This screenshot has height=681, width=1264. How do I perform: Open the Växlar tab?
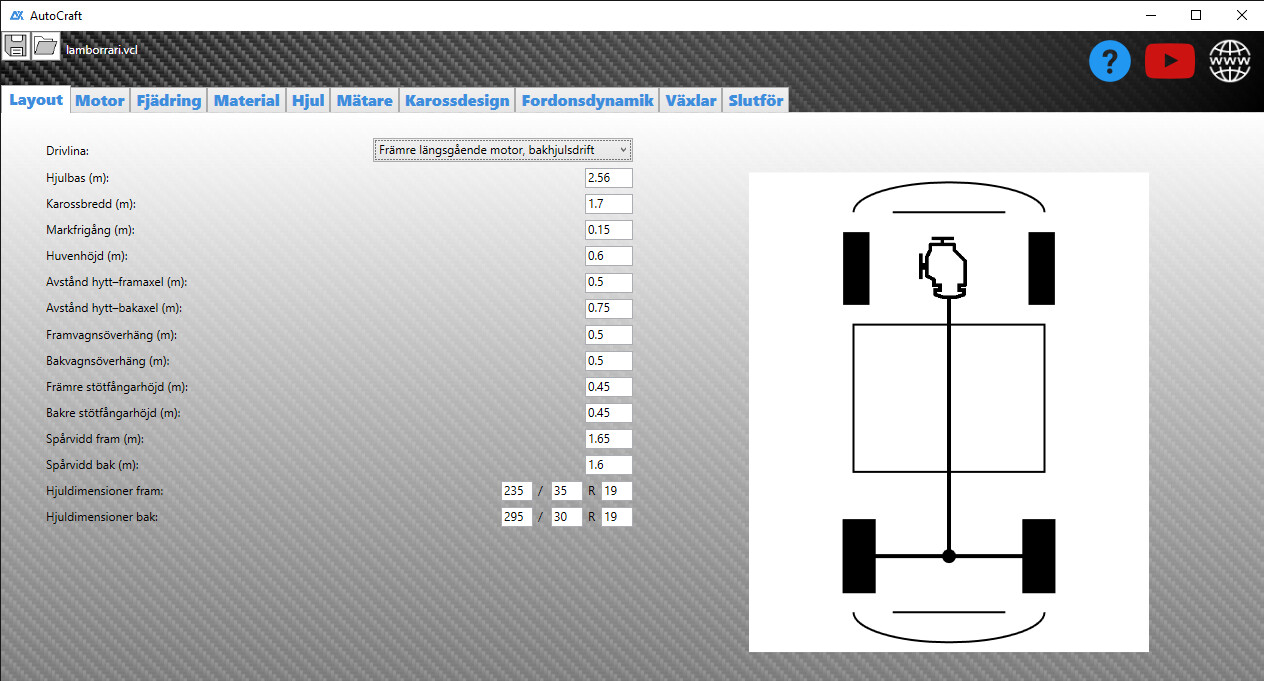[x=691, y=100]
